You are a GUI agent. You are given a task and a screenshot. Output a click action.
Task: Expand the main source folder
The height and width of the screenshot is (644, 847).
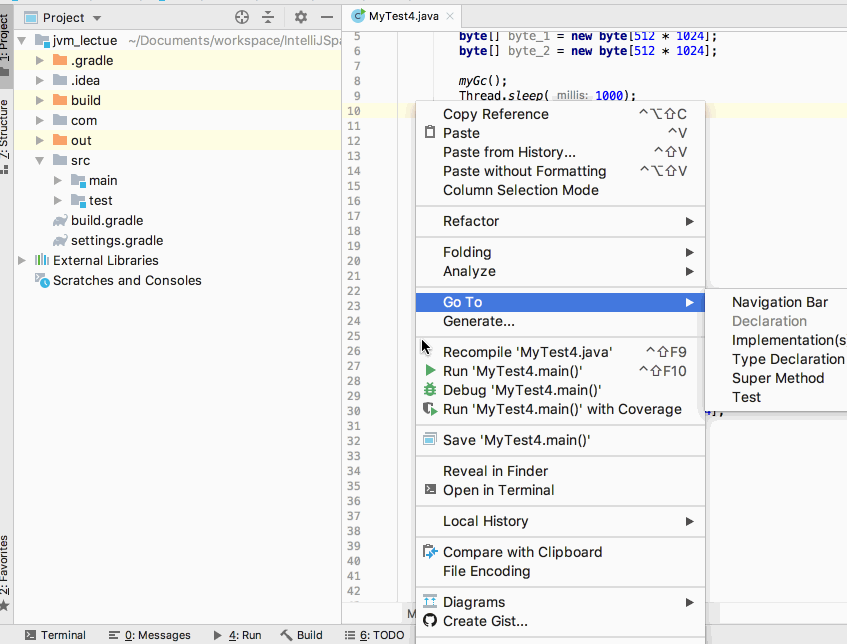click(58, 180)
